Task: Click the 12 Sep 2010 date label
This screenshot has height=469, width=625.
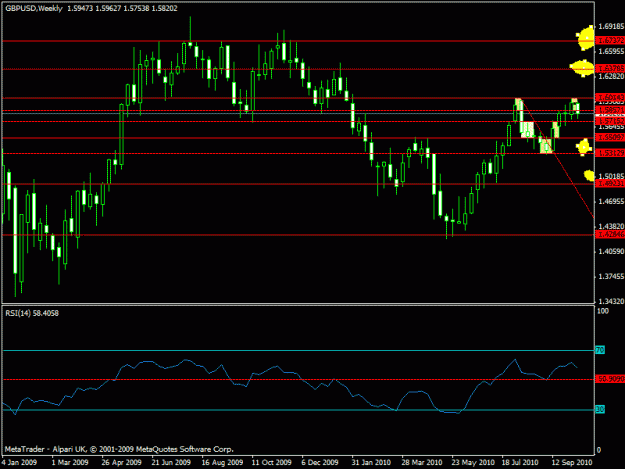Action: pyautogui.click(x=572, y=463)
